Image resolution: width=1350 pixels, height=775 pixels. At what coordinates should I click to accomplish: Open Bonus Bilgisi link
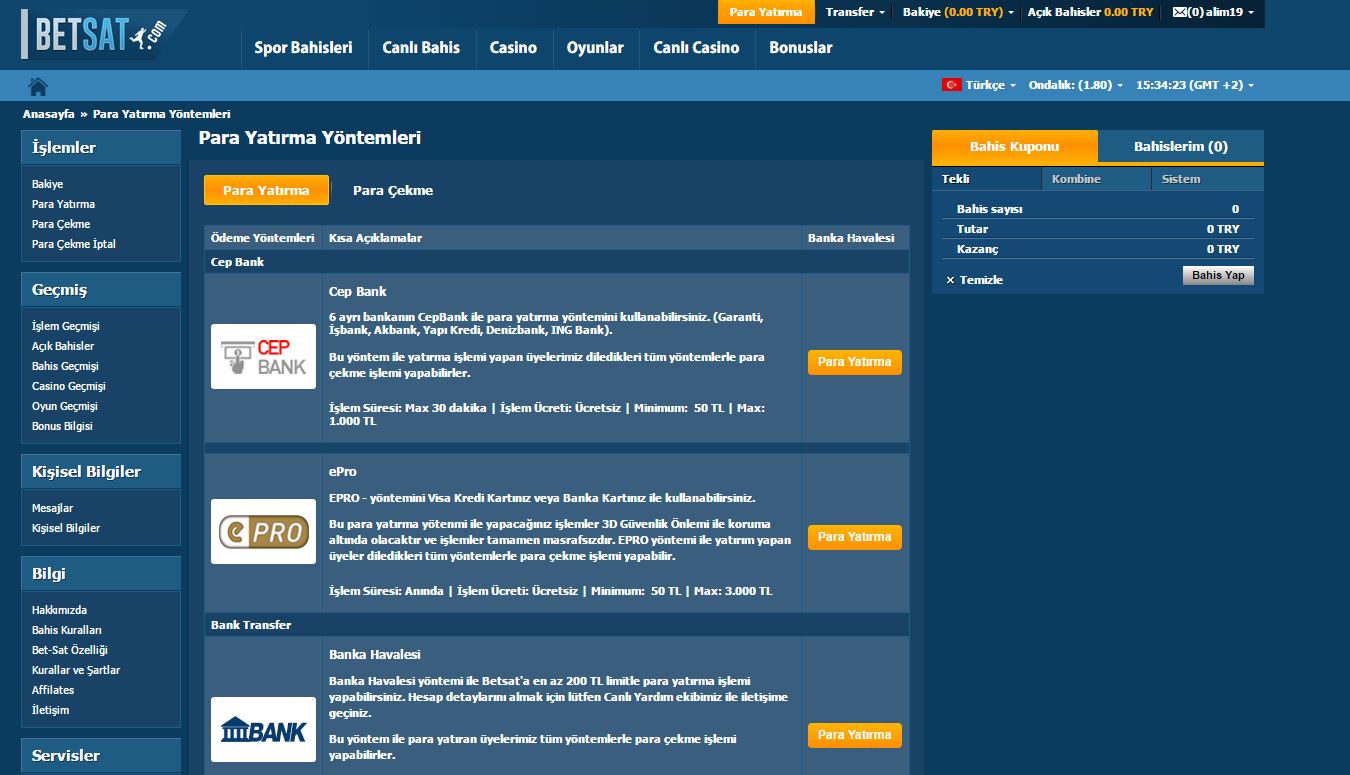62,426
